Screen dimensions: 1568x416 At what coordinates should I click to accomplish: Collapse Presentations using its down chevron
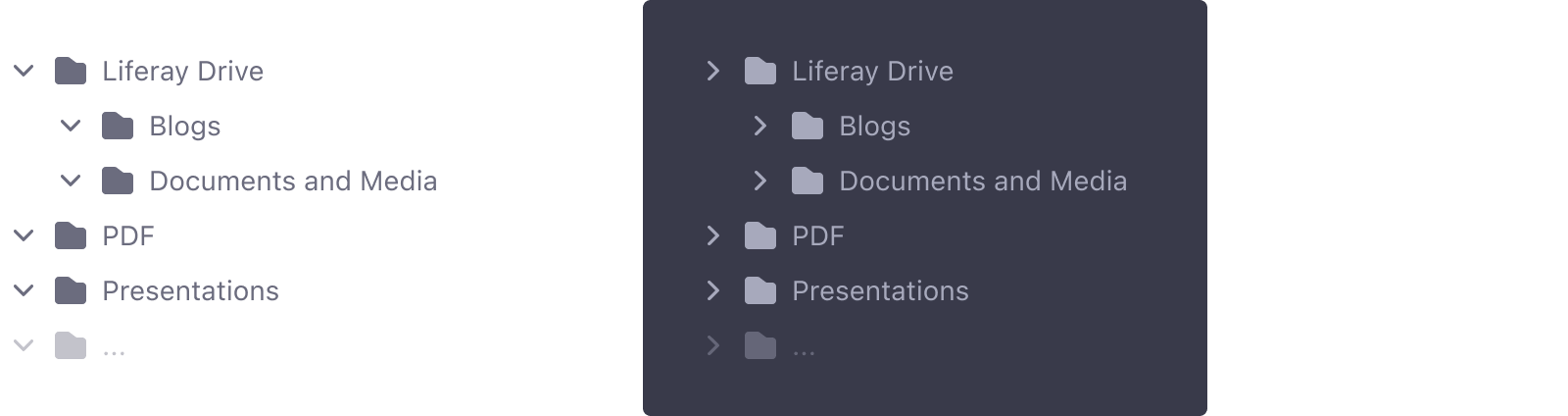click(x=24, y=290)
